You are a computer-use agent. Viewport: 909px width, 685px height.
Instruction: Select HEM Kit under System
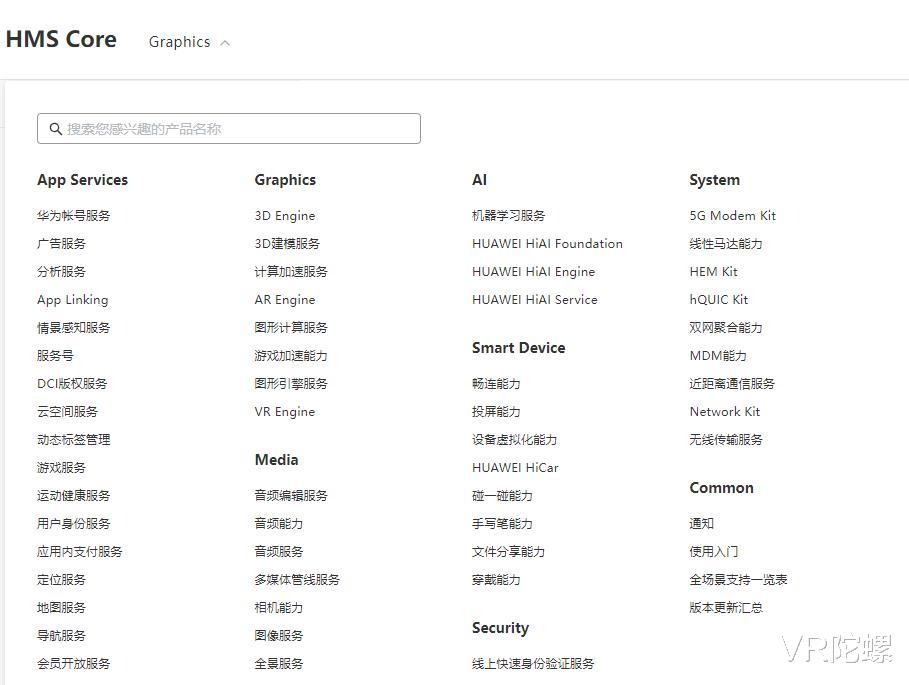point(713,271)
